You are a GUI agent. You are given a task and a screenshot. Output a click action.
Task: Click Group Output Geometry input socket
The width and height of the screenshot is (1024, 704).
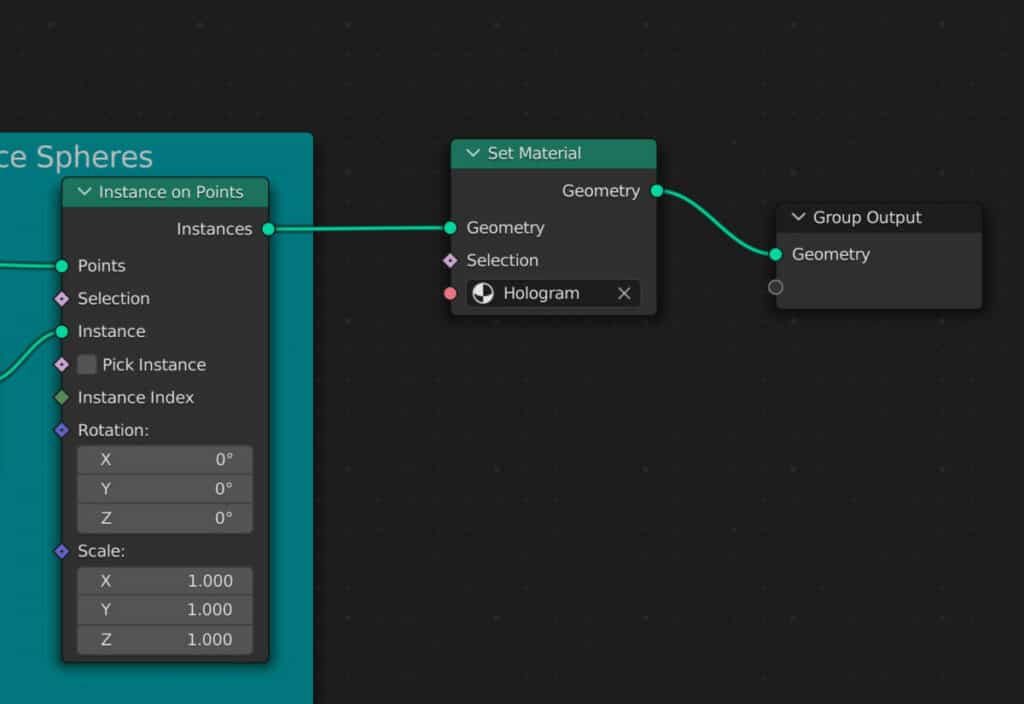click(x=775, y=254)
